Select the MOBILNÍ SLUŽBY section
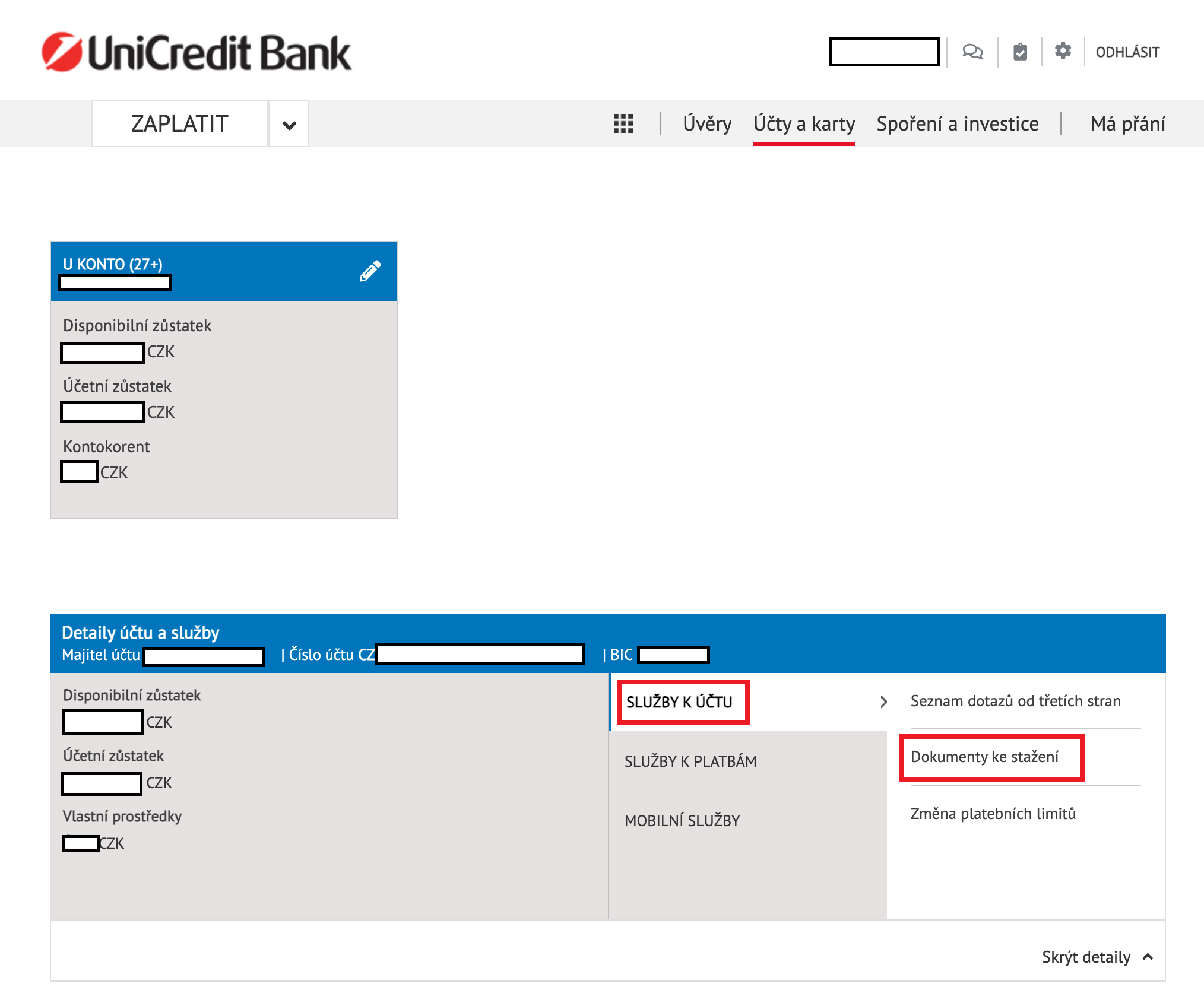The height and width of the screenshot is (1003, 1204). pos(682,821)
